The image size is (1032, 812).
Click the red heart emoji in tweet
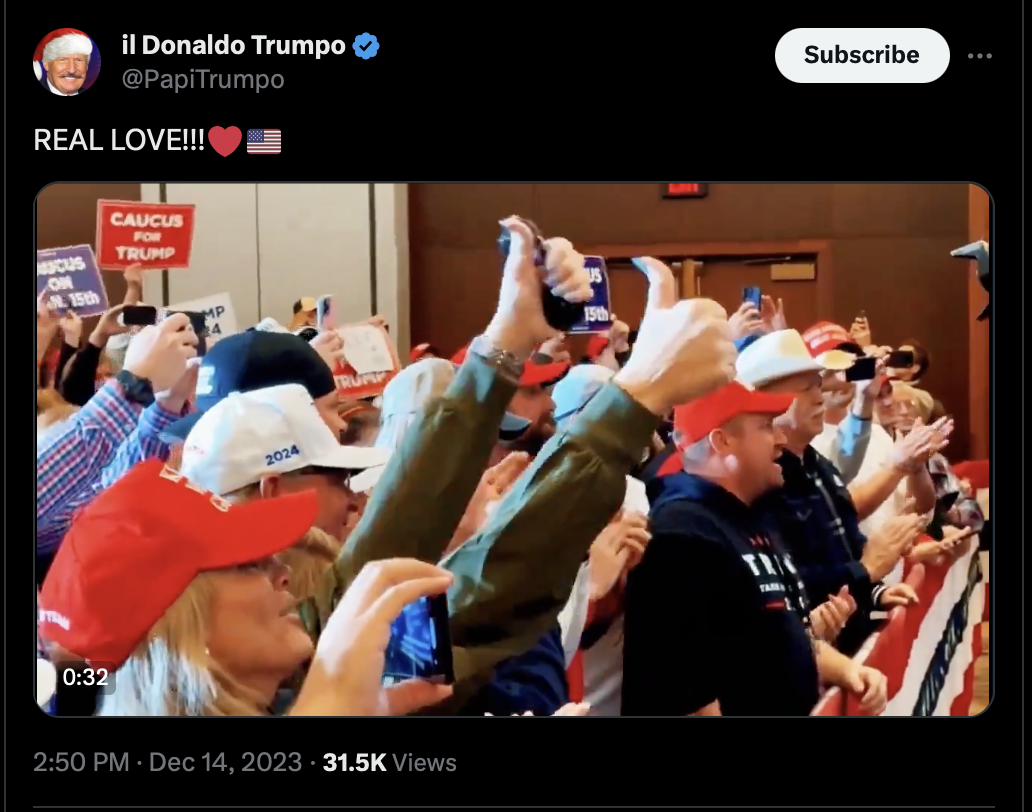(225, 141)
